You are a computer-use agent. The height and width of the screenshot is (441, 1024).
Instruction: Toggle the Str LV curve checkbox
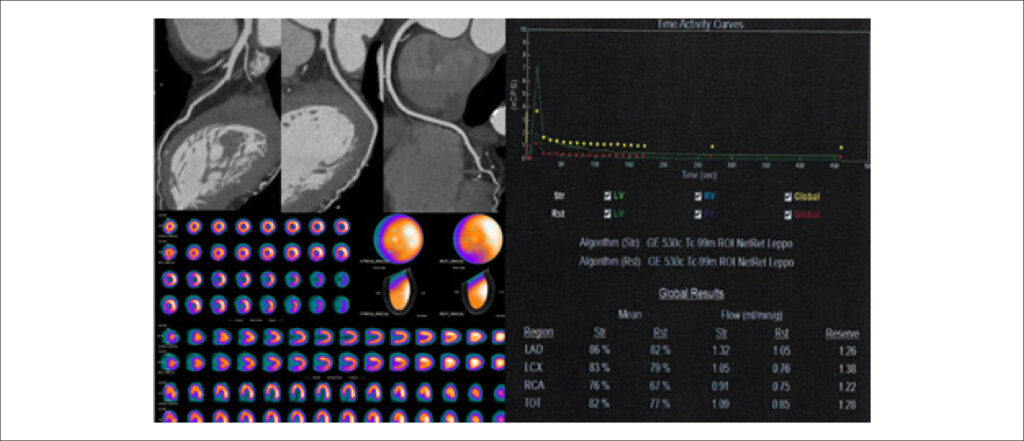point(607,196)
